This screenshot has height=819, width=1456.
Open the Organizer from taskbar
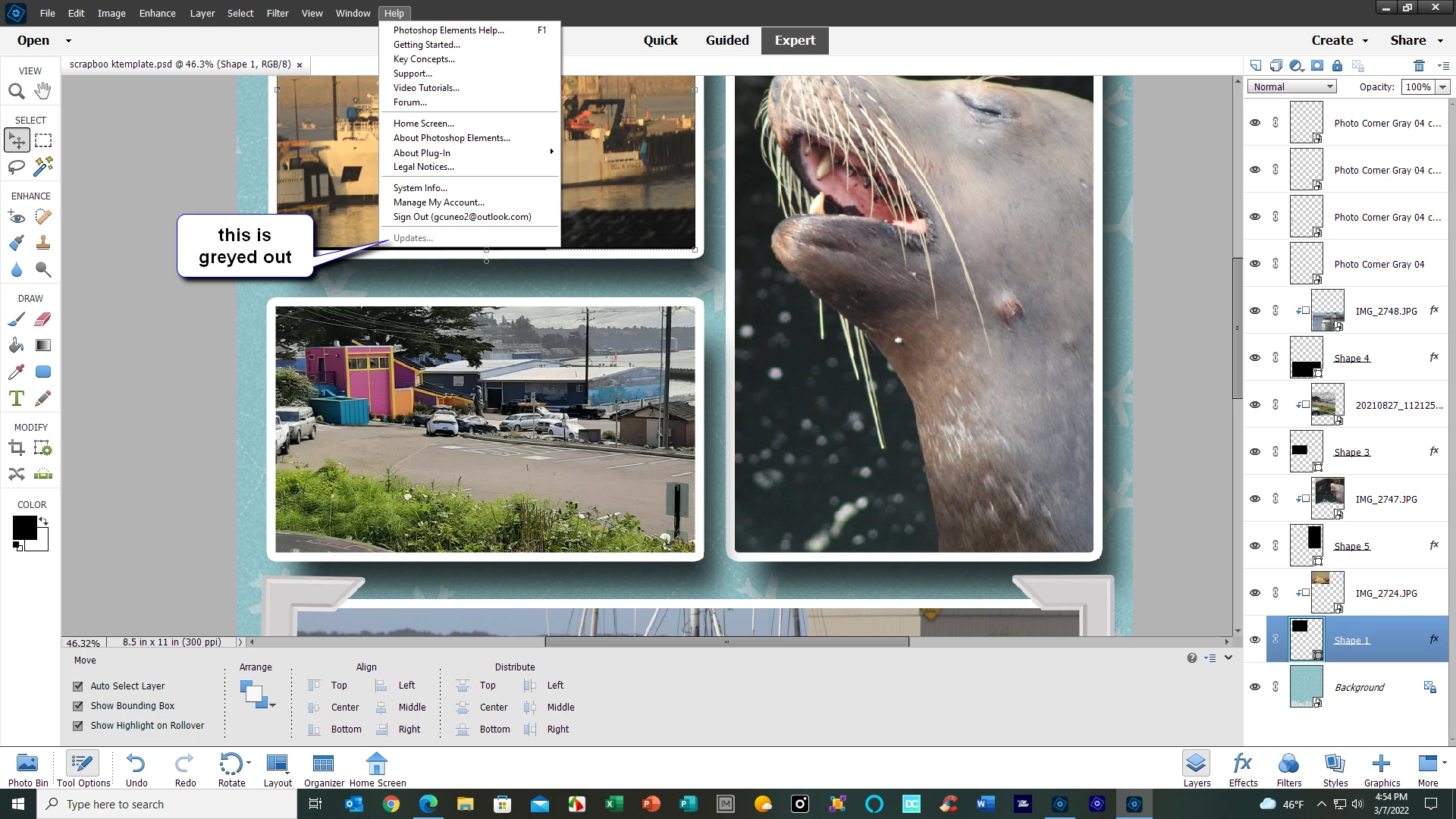click(324, 769)
